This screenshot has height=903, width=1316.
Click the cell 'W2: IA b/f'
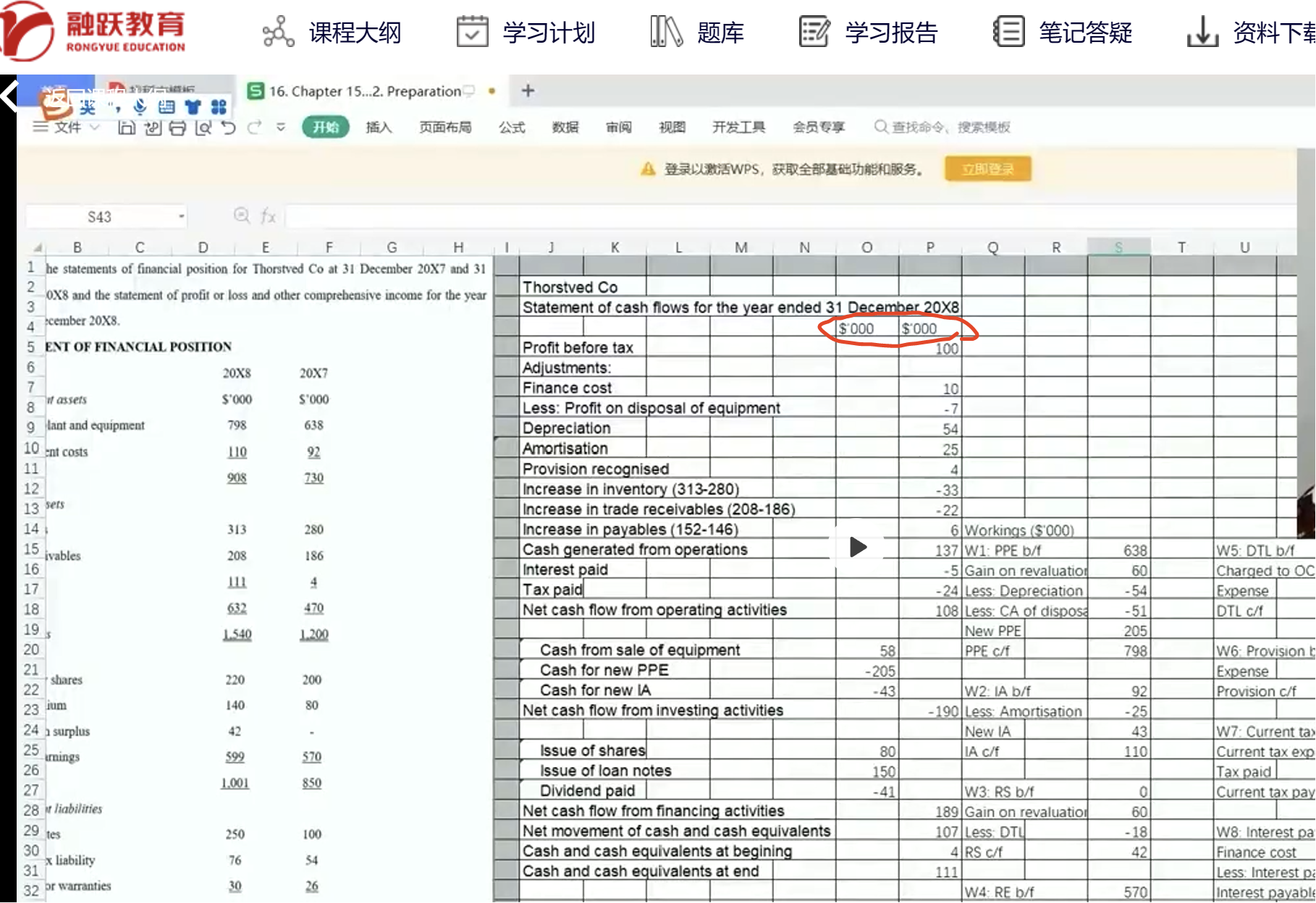coord(997,691)
